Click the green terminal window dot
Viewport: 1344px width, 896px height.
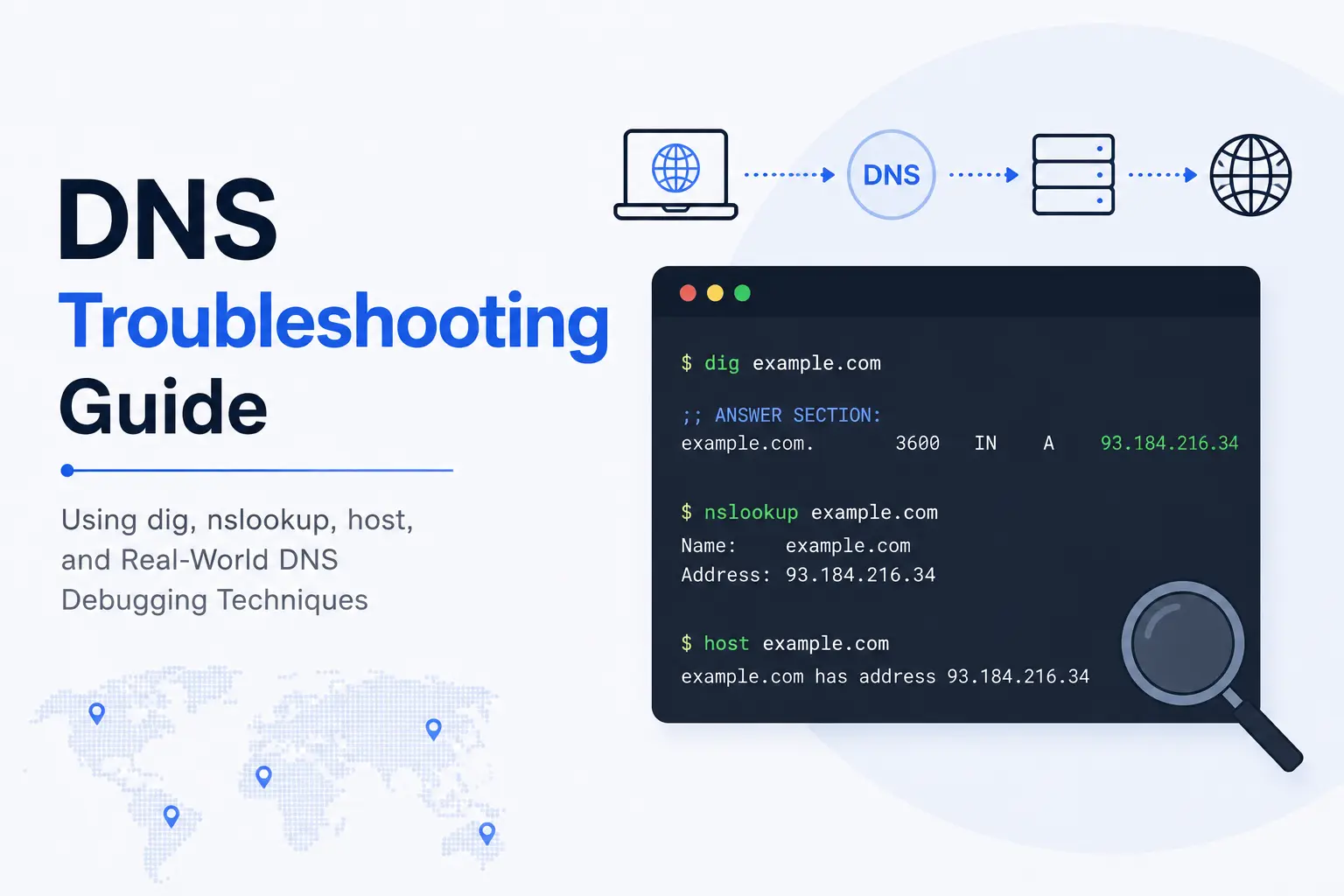pos(742,293)
